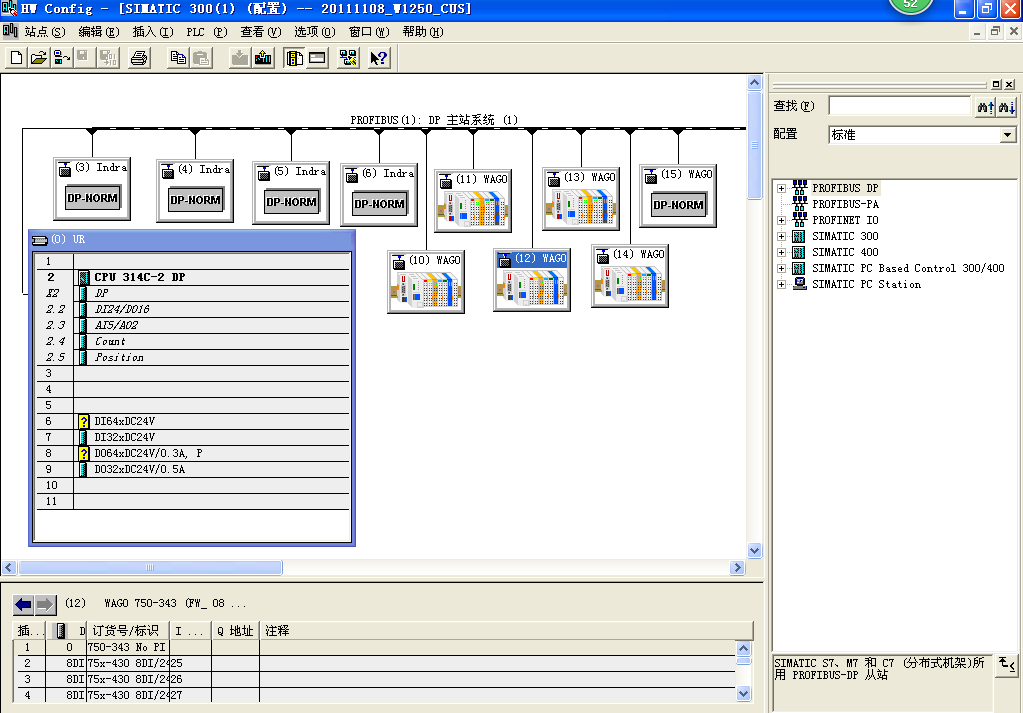Click the yellow question icon on DI64xDC24V row
1023x713 pixels.
pos(84,421)
